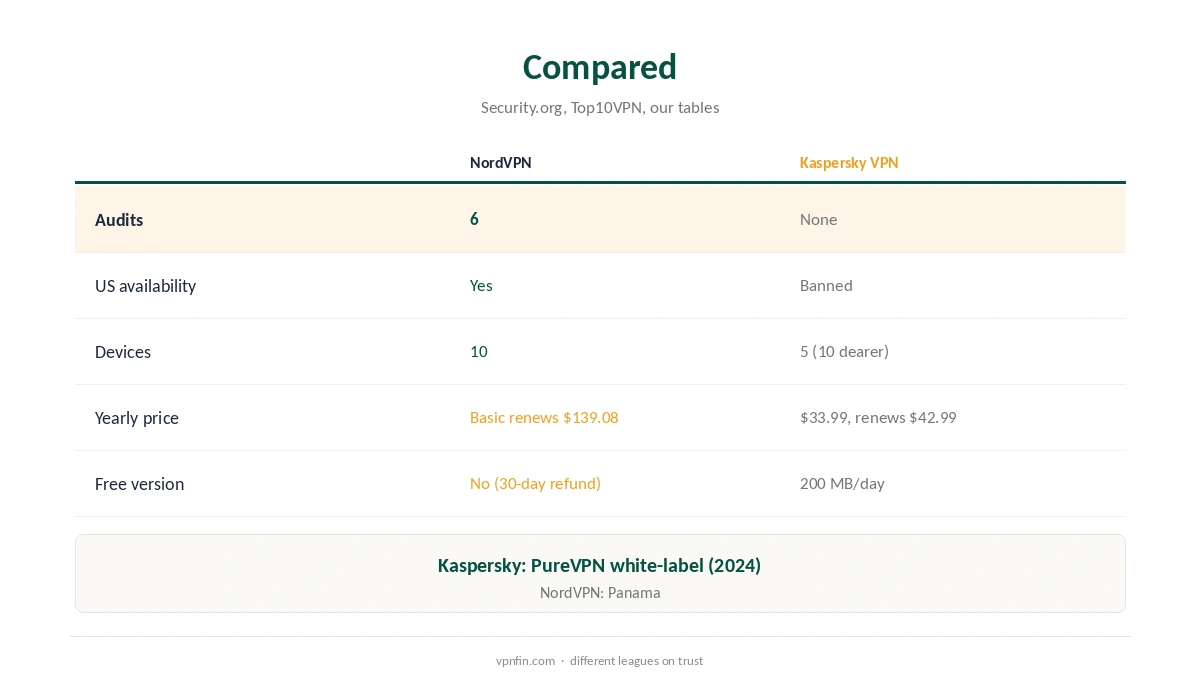Click 'No (30-day refund)' cell
Viewport: 1200px width, 680px height.
click(535, 483)
